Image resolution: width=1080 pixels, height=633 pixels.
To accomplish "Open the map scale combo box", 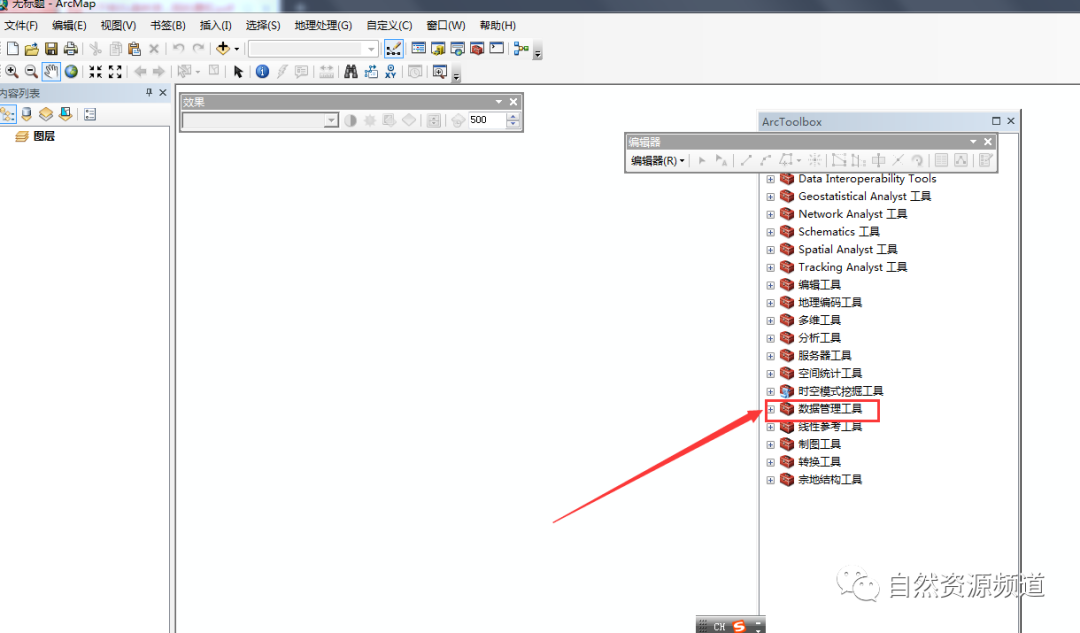I will [x=313, y=49].
